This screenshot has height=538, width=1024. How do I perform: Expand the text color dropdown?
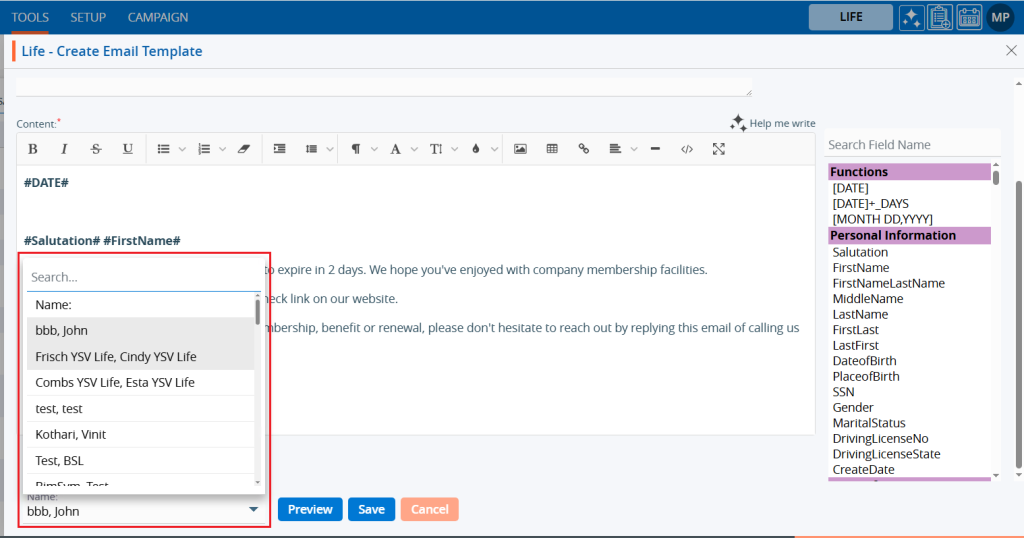pyautogui.click(x=481, y=149)
